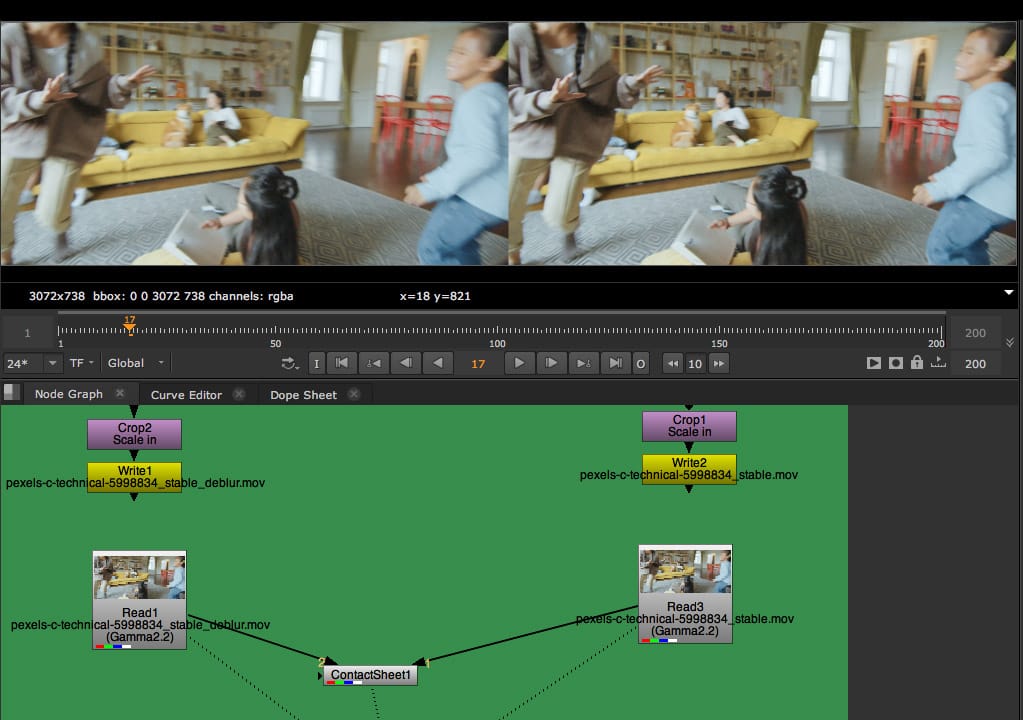1023x720 pixels.
Task: Step back one frame
Action: point(405,363)
